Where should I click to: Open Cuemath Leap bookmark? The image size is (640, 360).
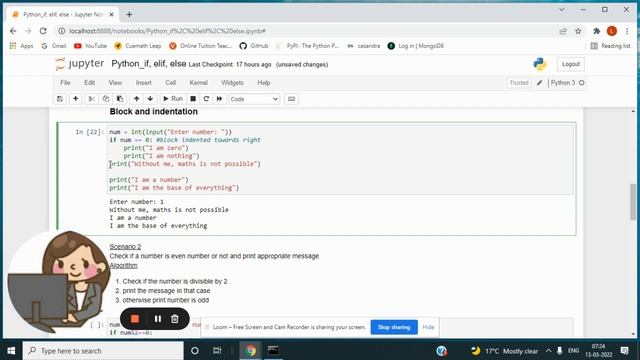(138, 46)
